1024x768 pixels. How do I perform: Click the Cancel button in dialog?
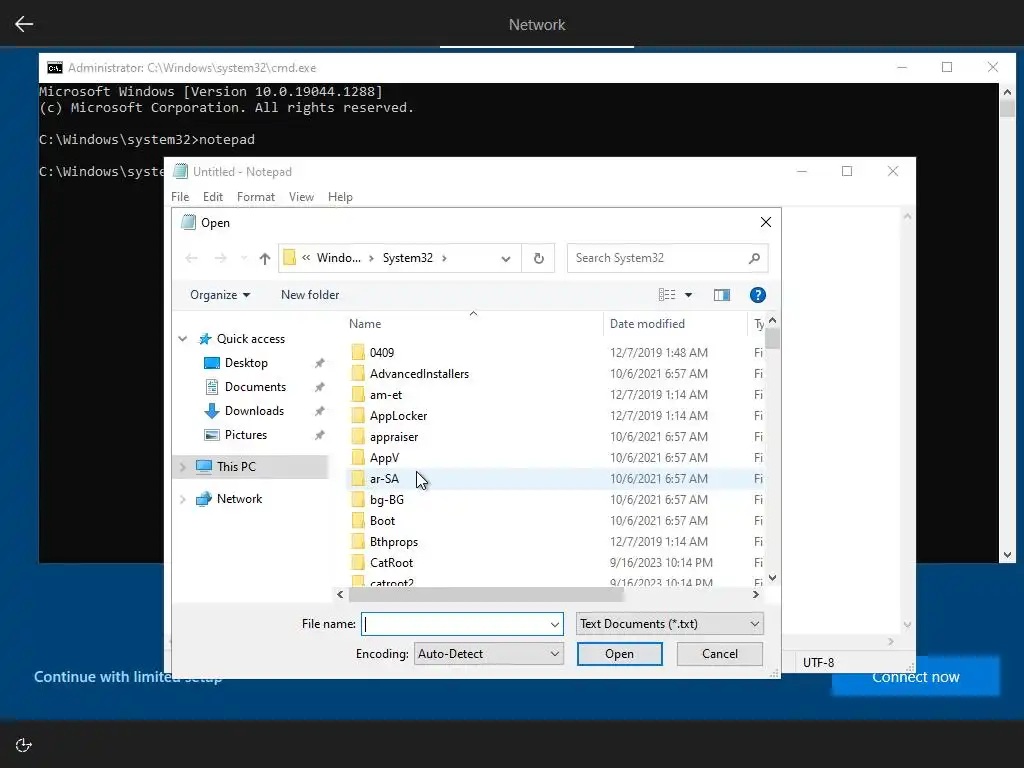[720, 654]
